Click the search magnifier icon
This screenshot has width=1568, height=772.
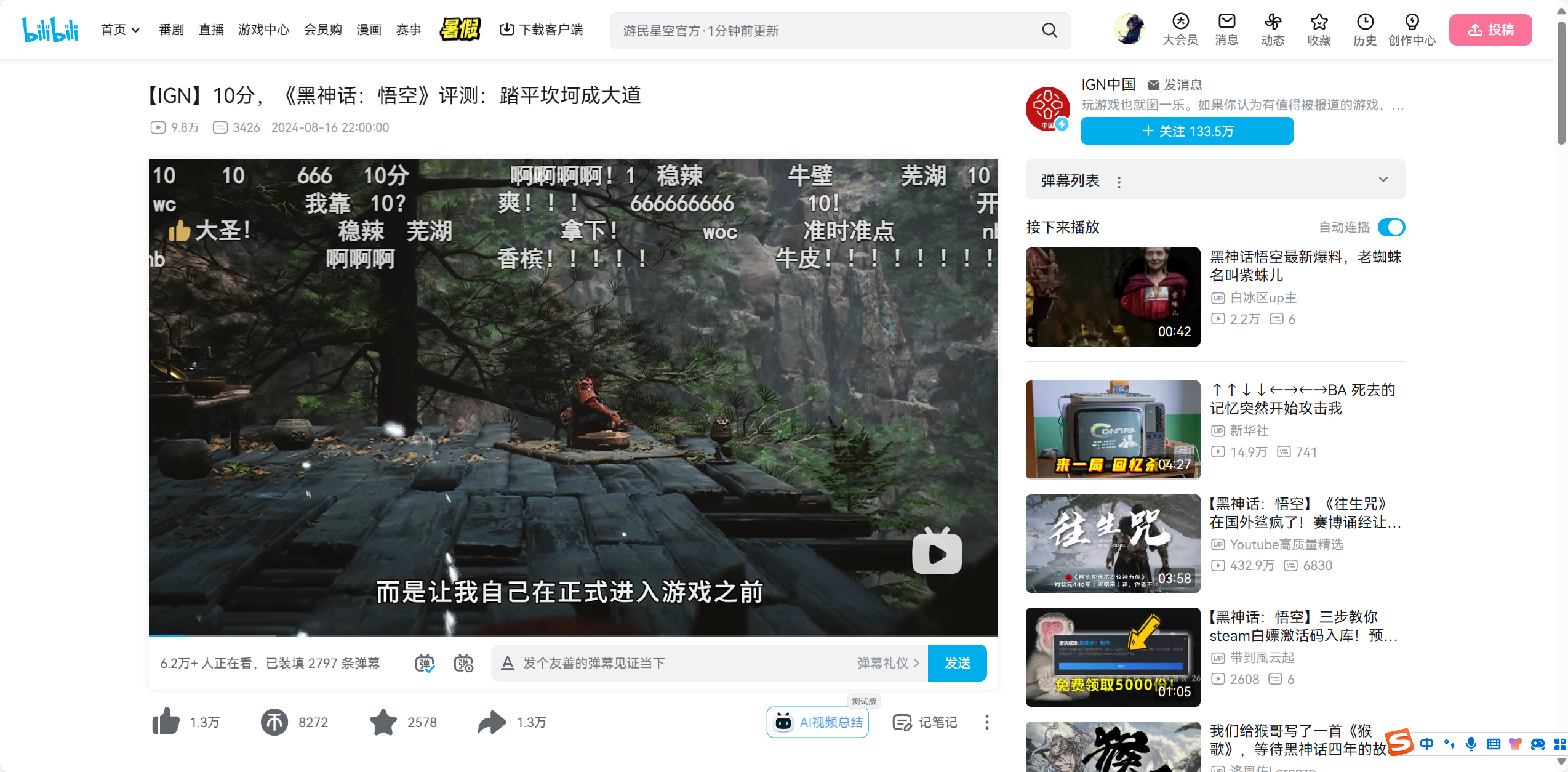pos(1049,30)
